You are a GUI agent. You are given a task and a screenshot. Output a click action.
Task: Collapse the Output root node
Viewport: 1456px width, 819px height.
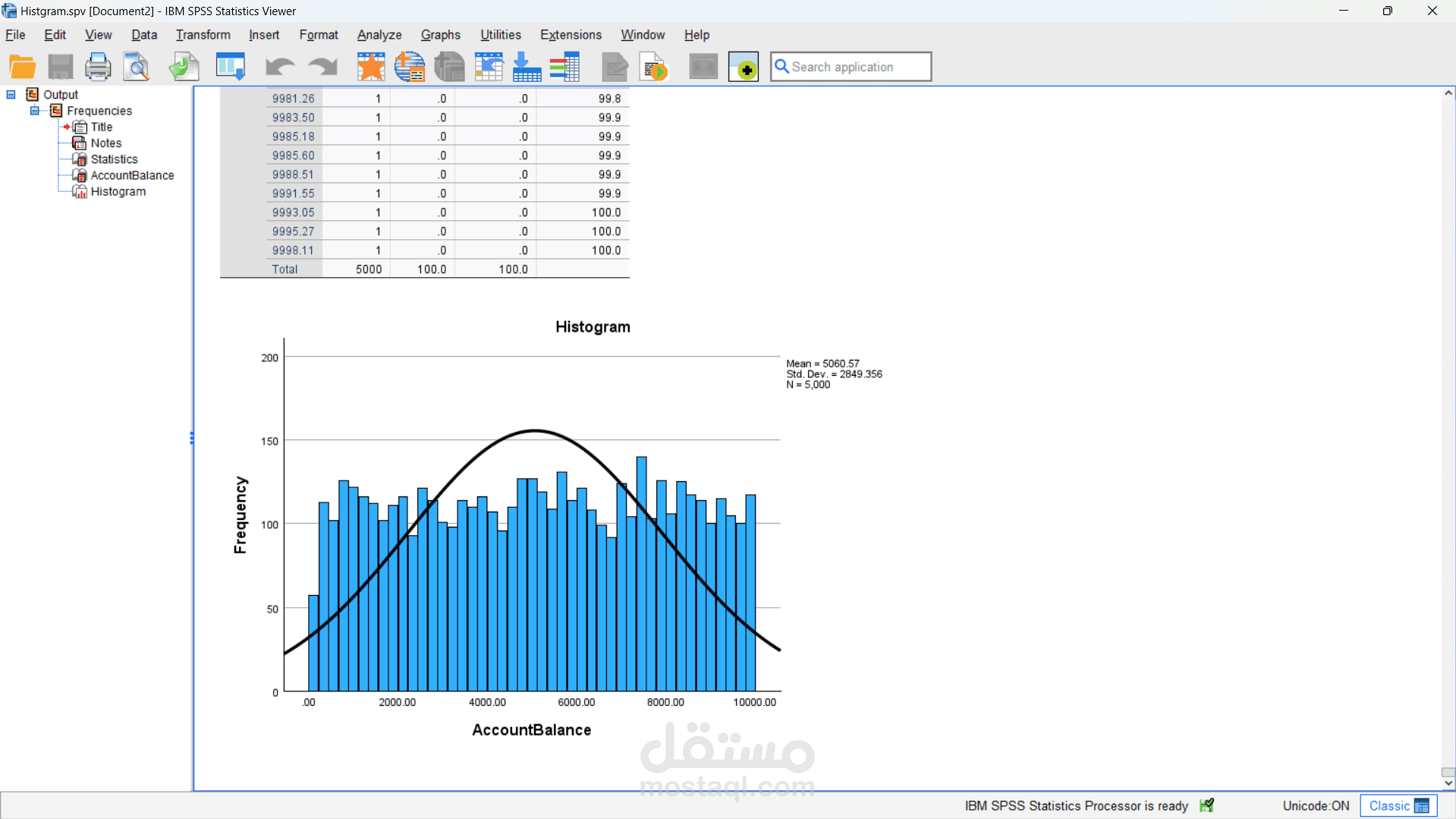pyautogui.click(x=11, y=95)
